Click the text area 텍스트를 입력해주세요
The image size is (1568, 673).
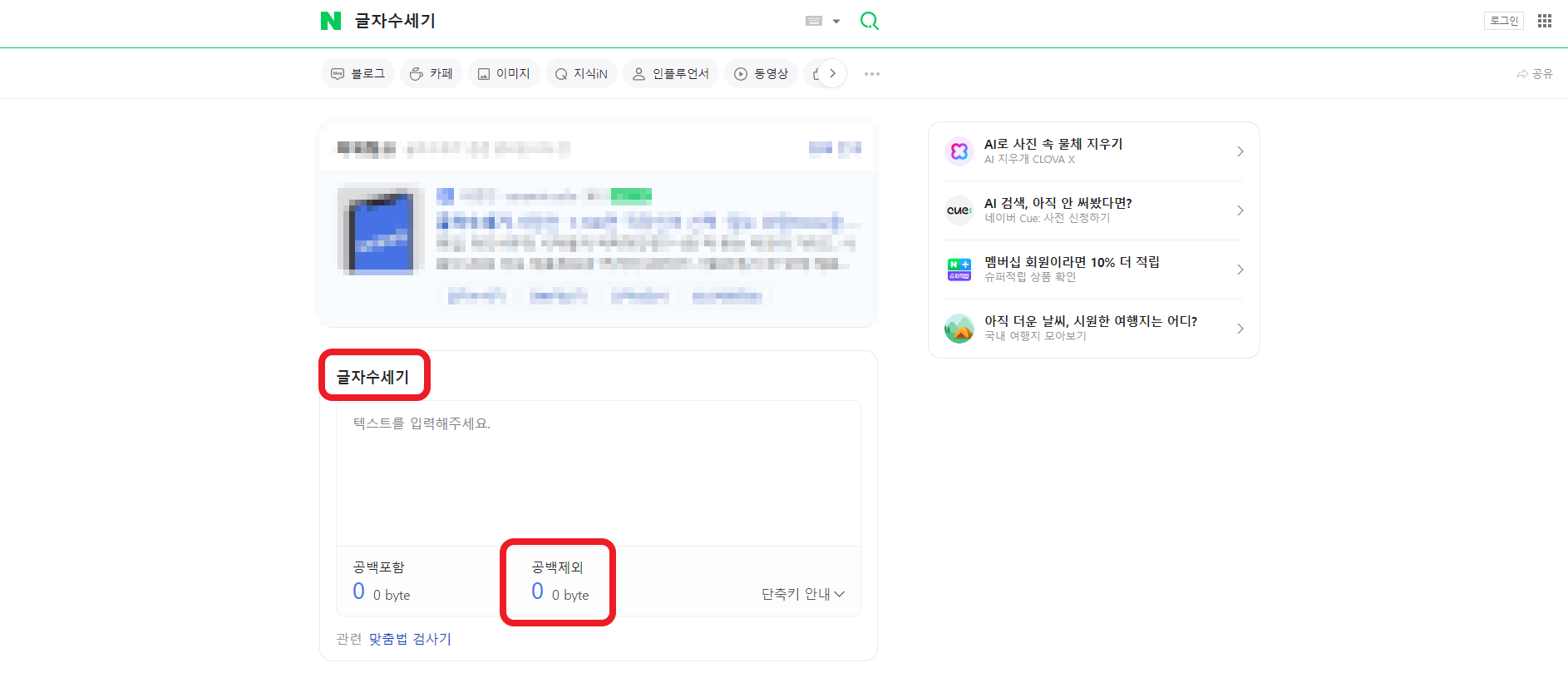(x=598, y=473)
